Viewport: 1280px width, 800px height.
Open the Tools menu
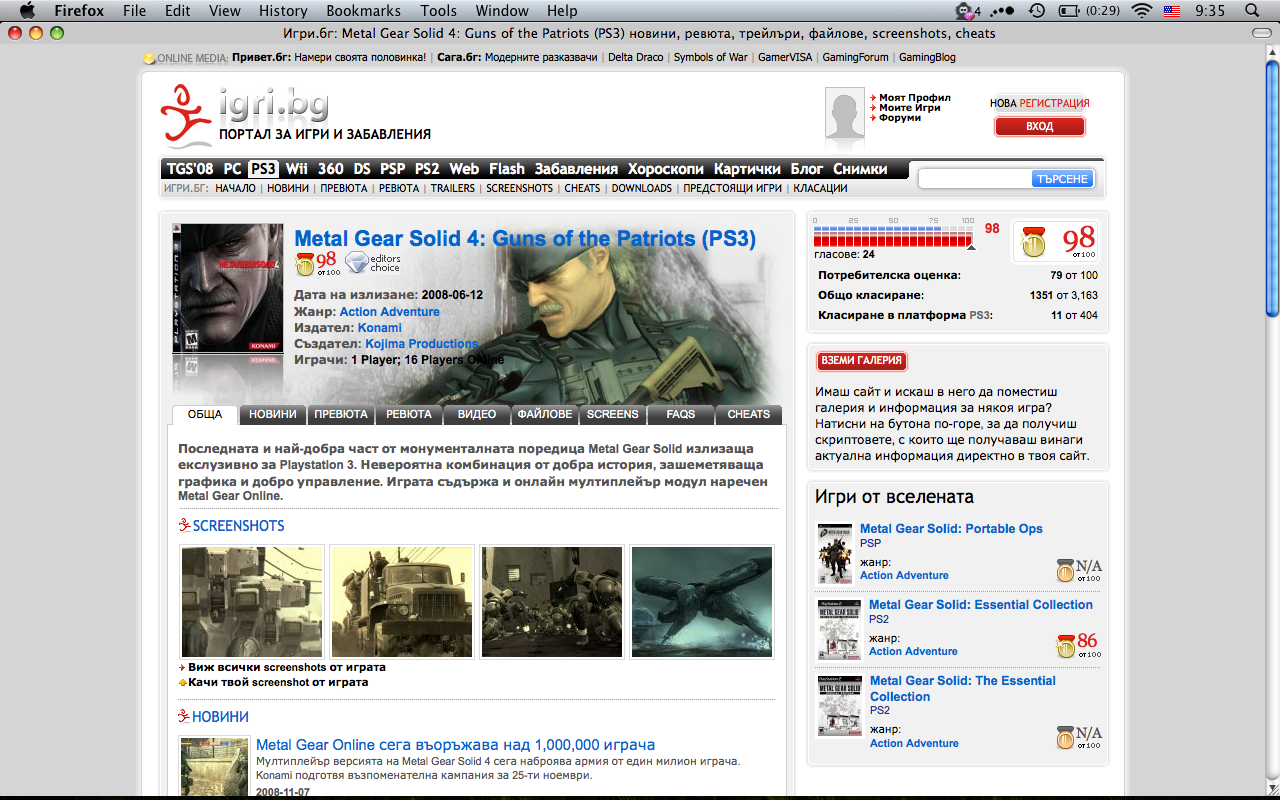[438, 11]
